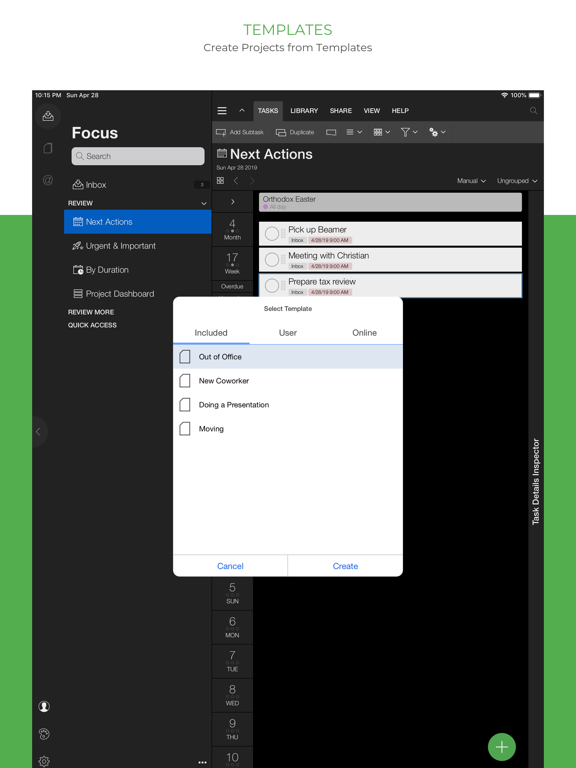576x768 pixels.
Task: Click Add Subtask toolbar button
Action: (240, 132)
